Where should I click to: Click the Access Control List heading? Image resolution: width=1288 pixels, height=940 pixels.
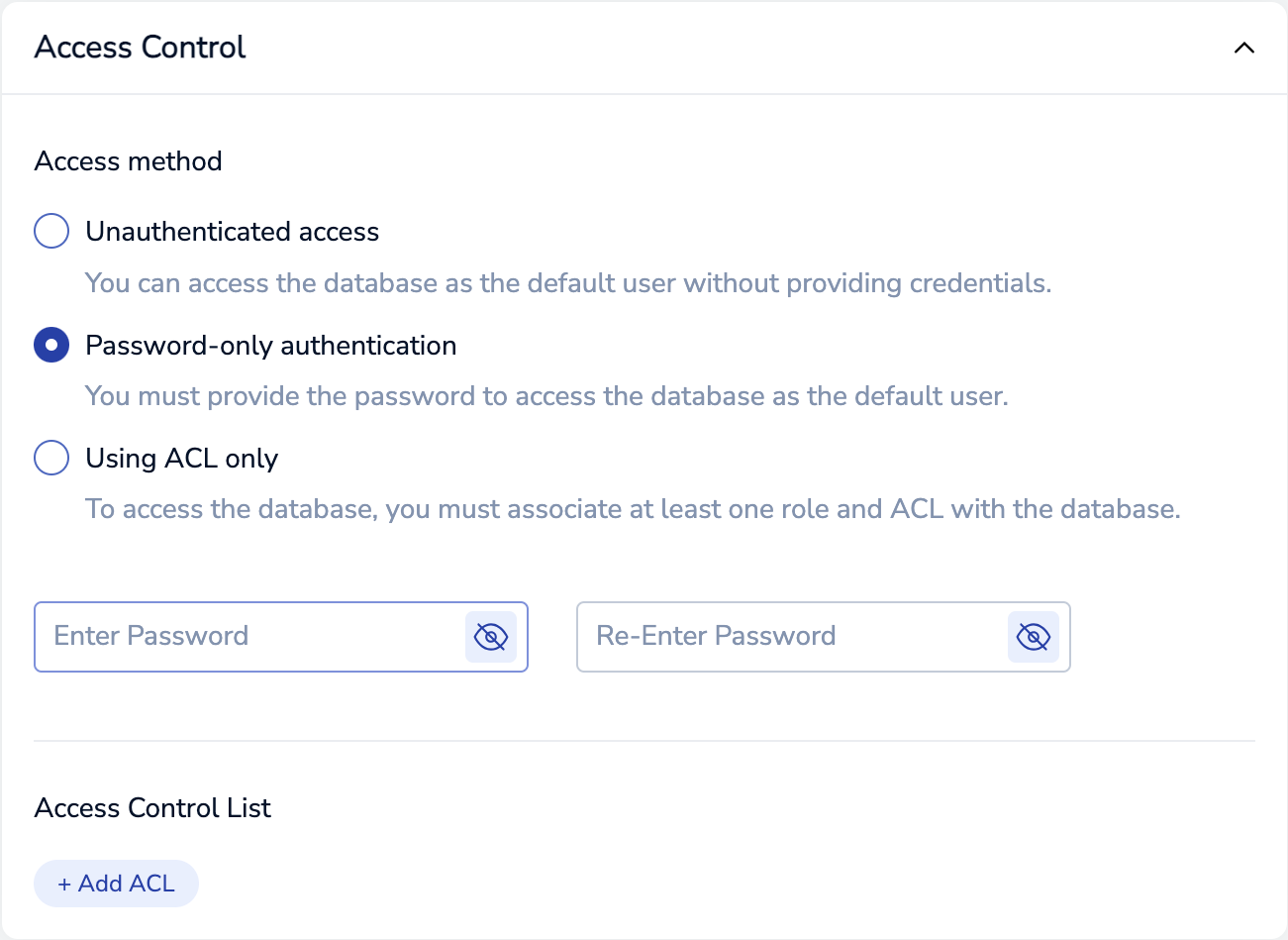pyautogui.click(x=152, y=808)
